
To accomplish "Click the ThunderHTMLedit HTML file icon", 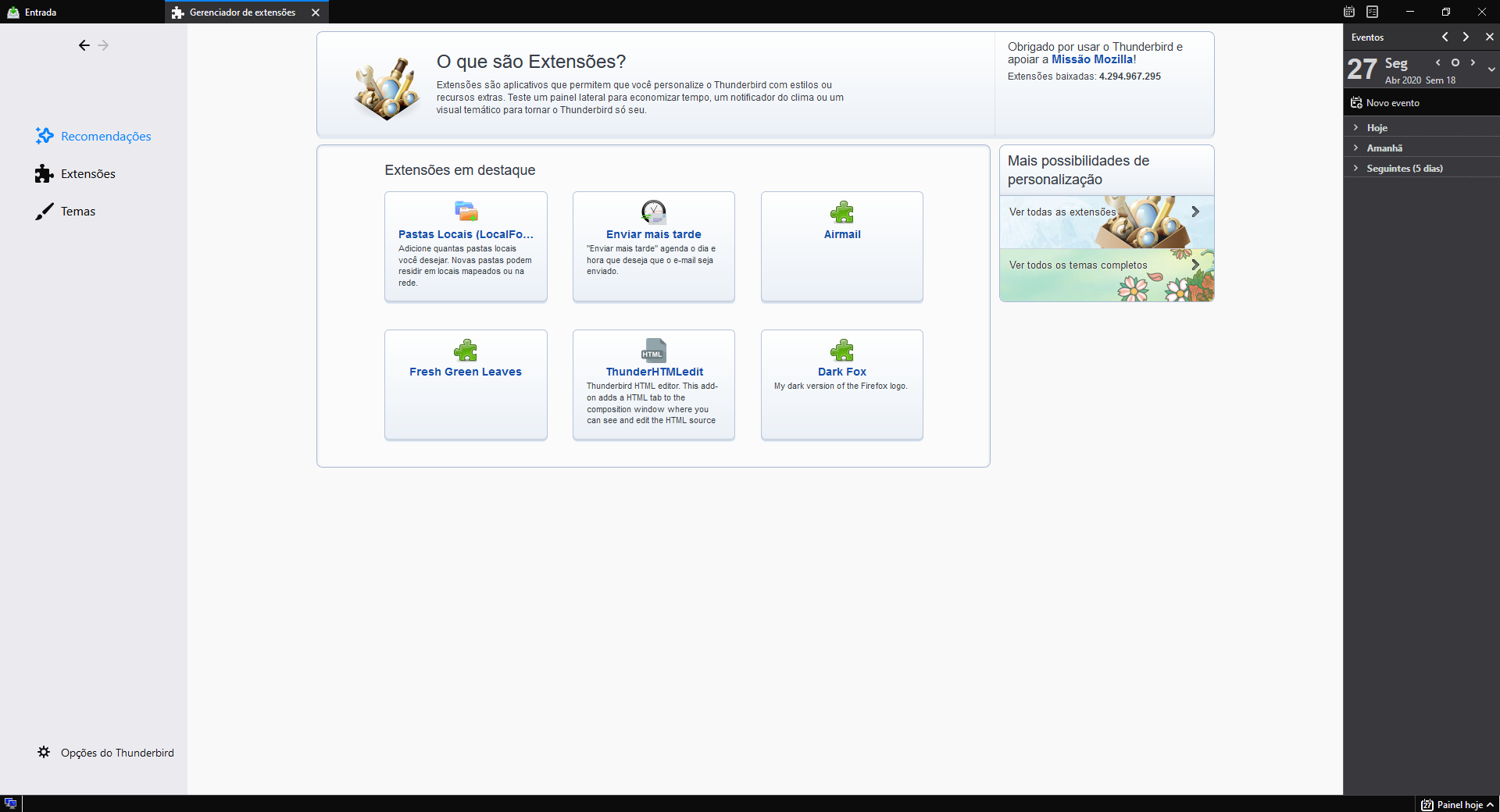I will click(x=654, y=351).
